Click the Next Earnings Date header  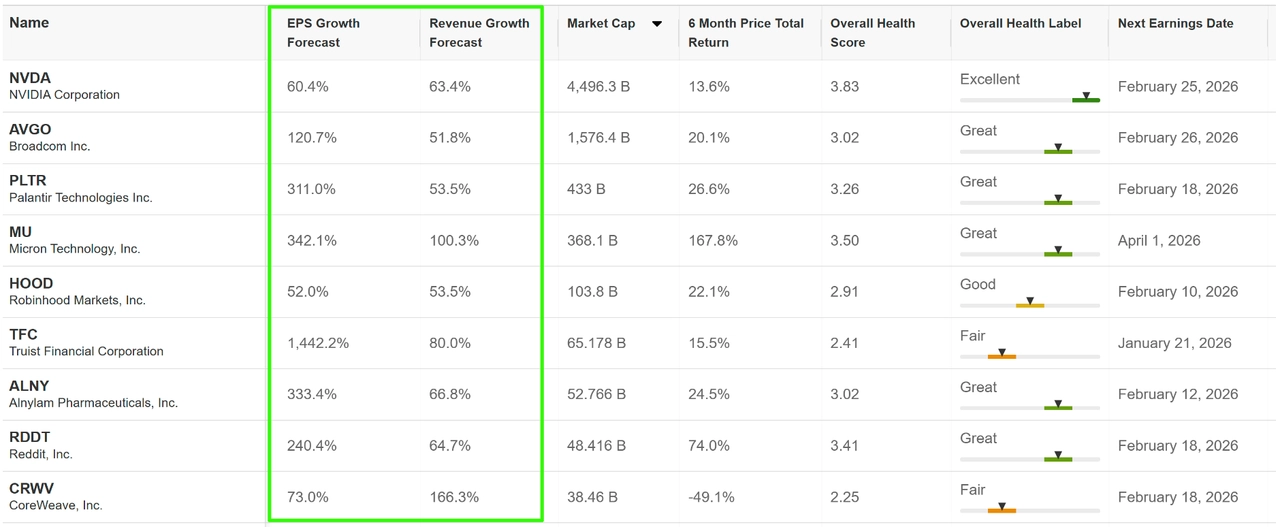point(1175,24)
